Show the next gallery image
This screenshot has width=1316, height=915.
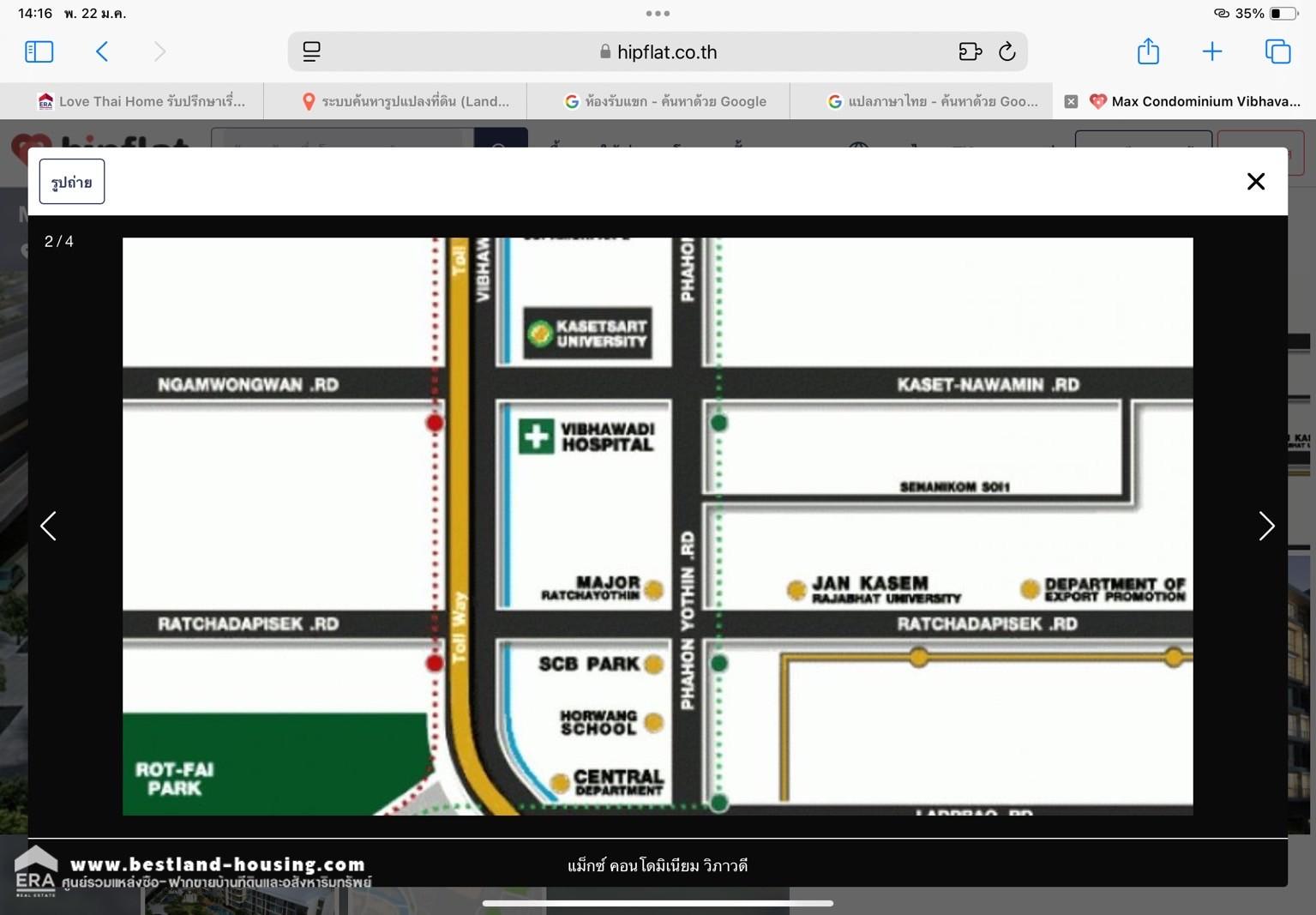[1266, 526]
